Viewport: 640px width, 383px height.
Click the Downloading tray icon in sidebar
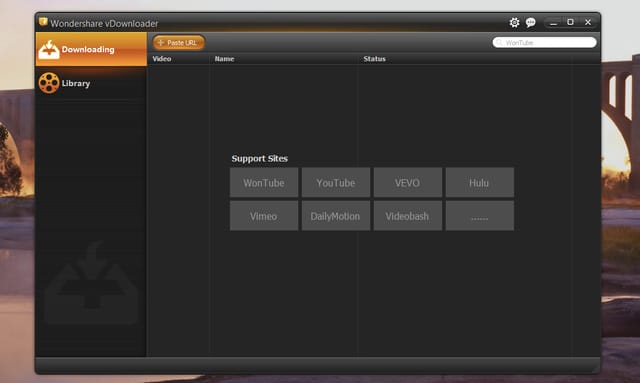pos(49,49)
